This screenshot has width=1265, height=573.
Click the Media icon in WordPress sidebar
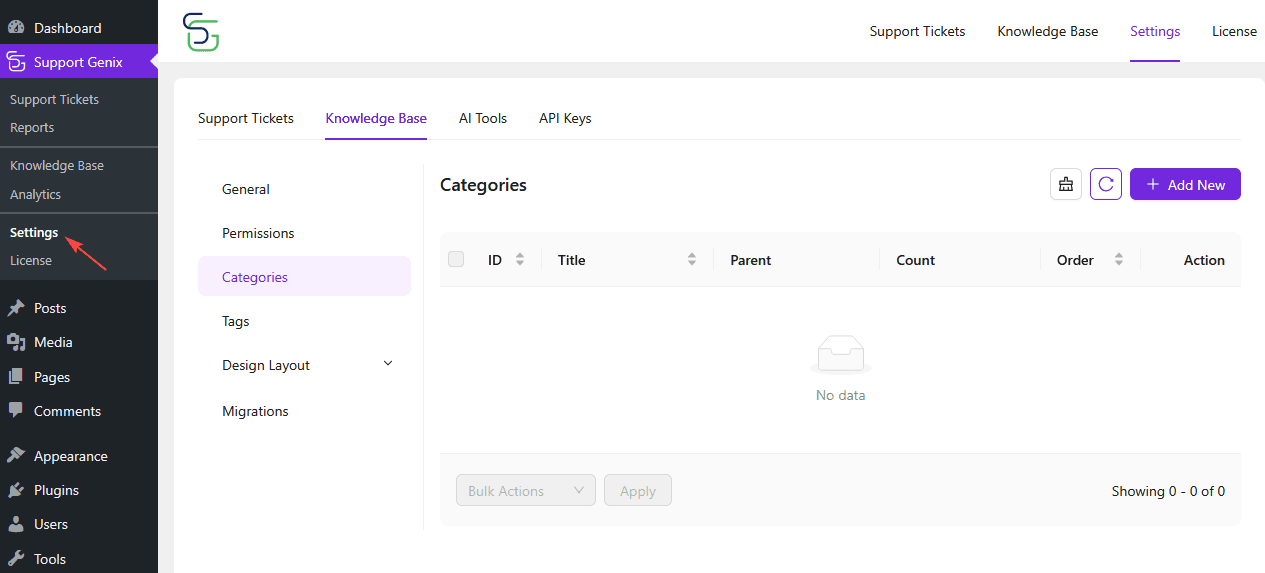click(16, 342)
